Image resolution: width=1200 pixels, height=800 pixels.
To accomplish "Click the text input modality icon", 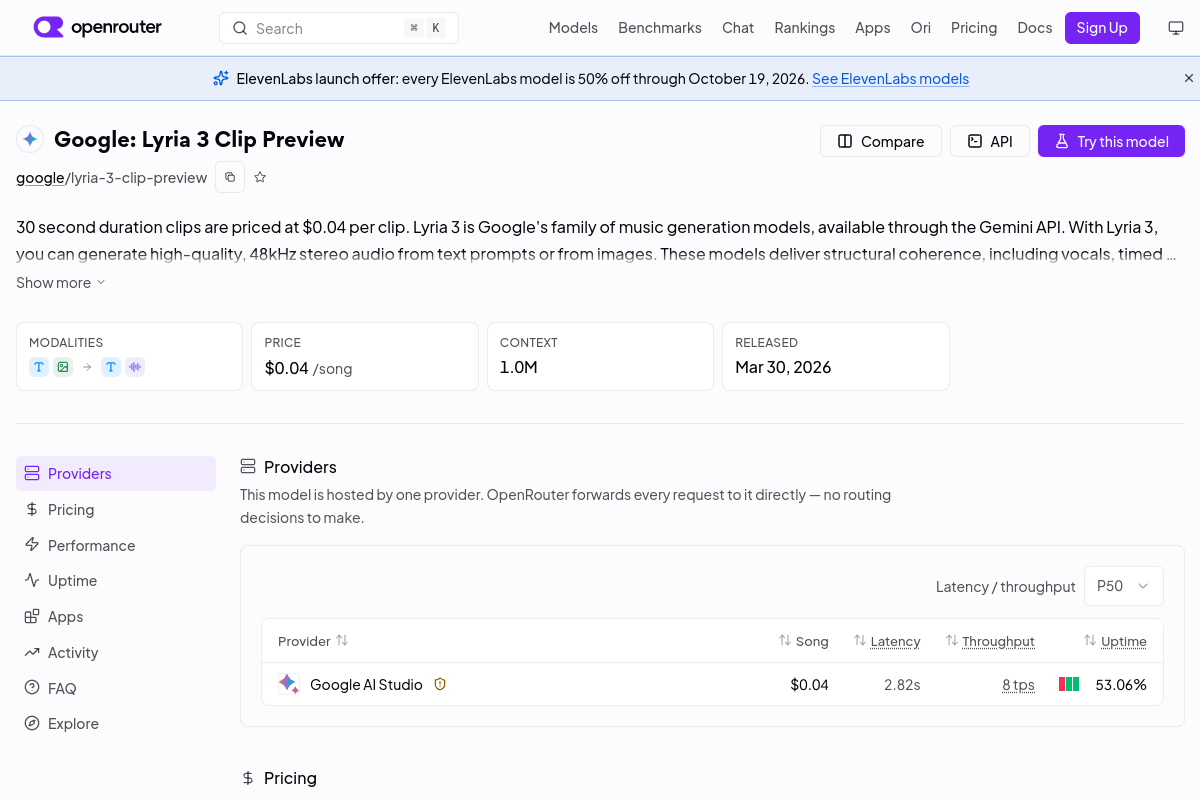I will point(39,367).
